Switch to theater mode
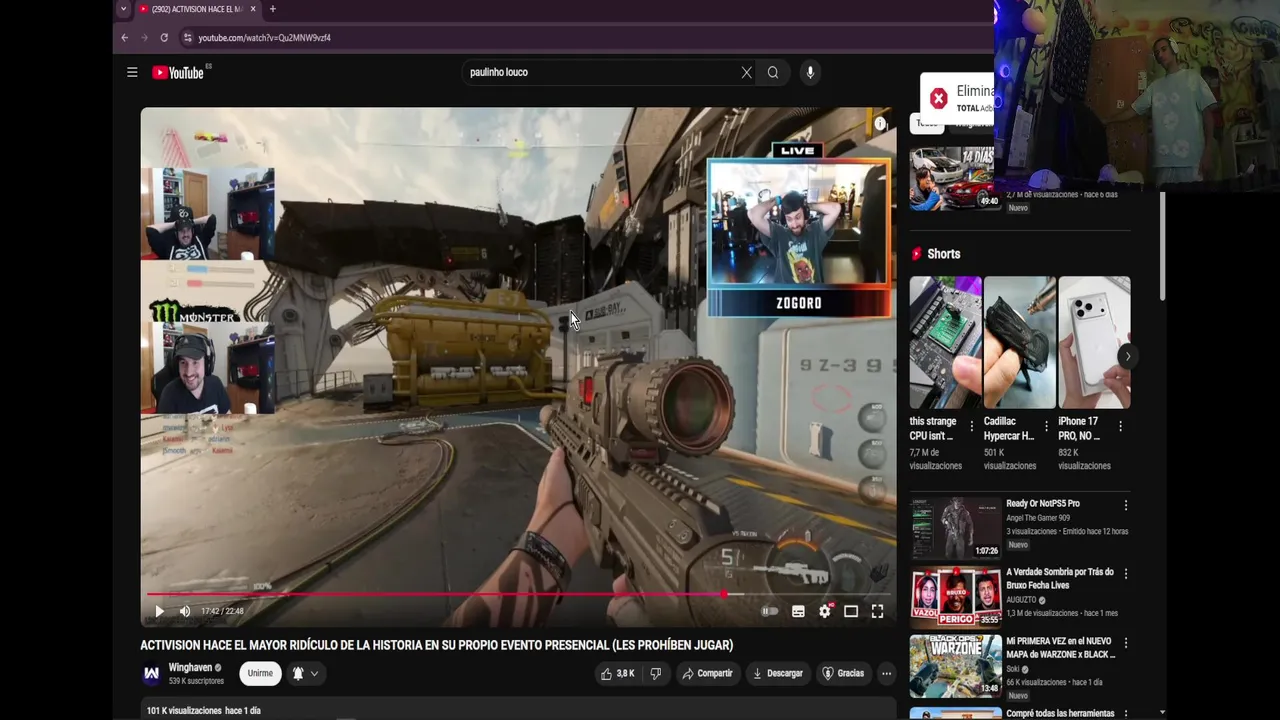 (851, 611)
